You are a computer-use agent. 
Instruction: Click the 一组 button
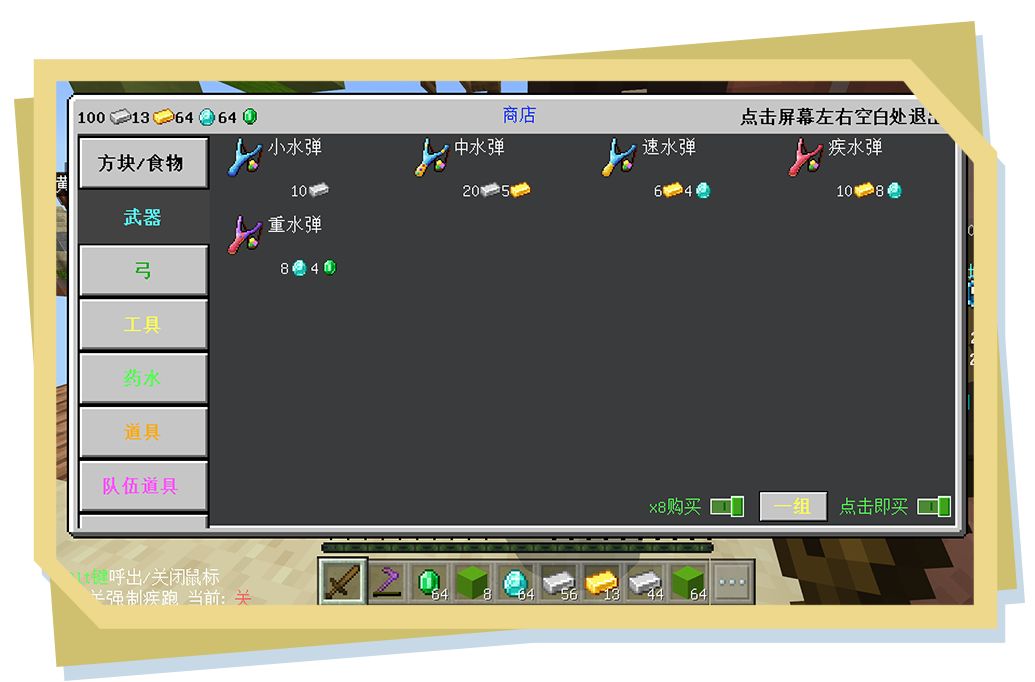tap(793, 506)
